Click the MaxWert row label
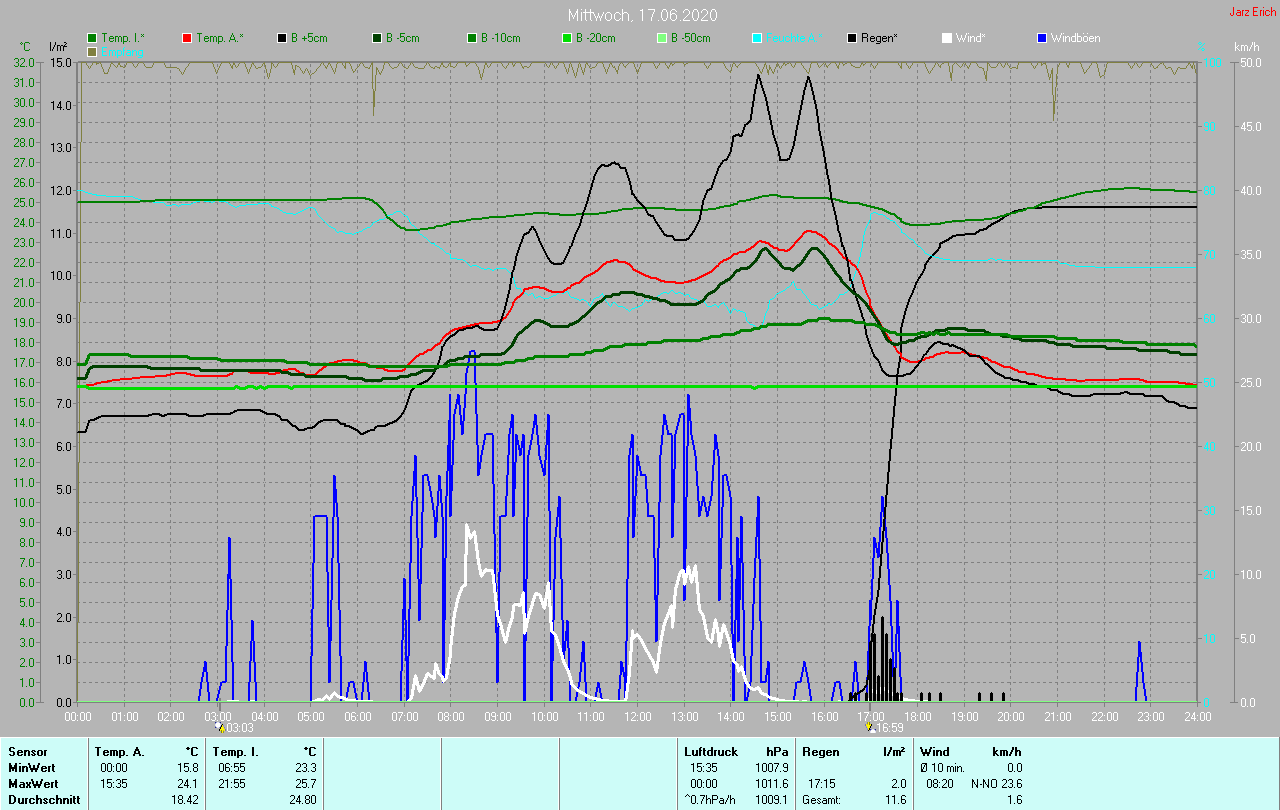The height and width of the screenshot is (810, 1280). coord(34,784)
